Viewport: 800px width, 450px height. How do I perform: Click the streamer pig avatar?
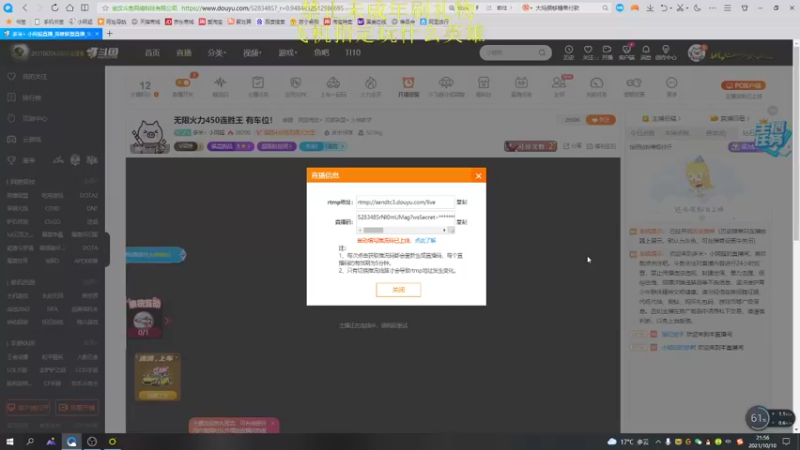click(149, 136)
